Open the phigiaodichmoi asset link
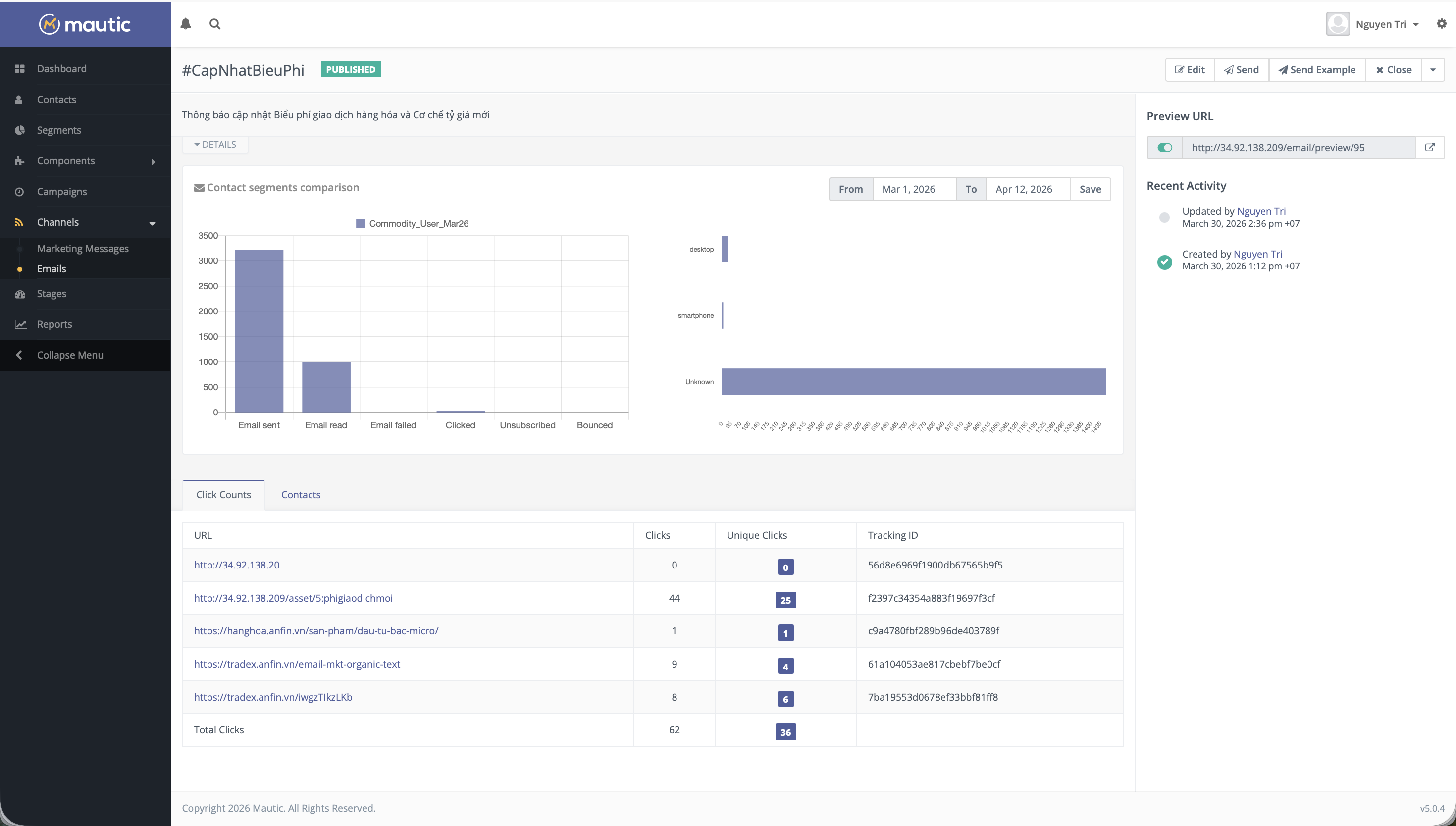The height and width of the screenshot is (826, 1456). coord(293,597)
